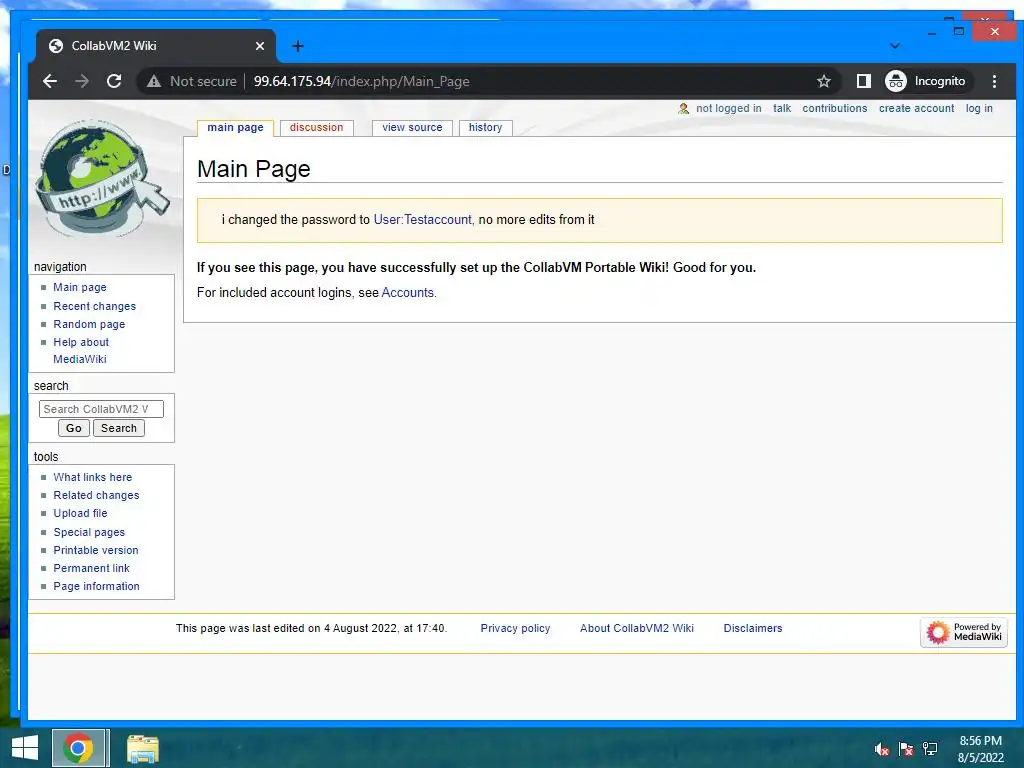This screenshot has width=1024, height=768.
Task: Go back using the browser back arrow
Action: tap(50, 81)
